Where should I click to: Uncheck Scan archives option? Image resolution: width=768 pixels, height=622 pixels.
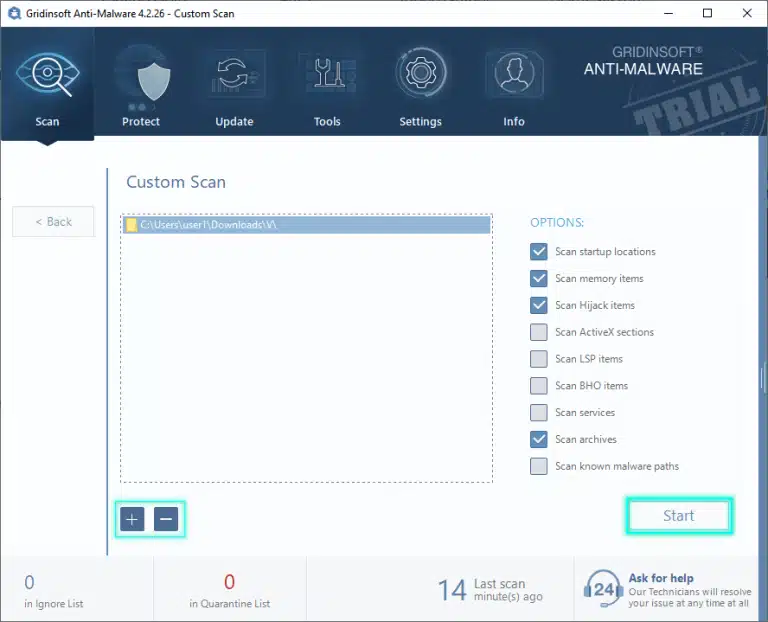tap(539, 439)
